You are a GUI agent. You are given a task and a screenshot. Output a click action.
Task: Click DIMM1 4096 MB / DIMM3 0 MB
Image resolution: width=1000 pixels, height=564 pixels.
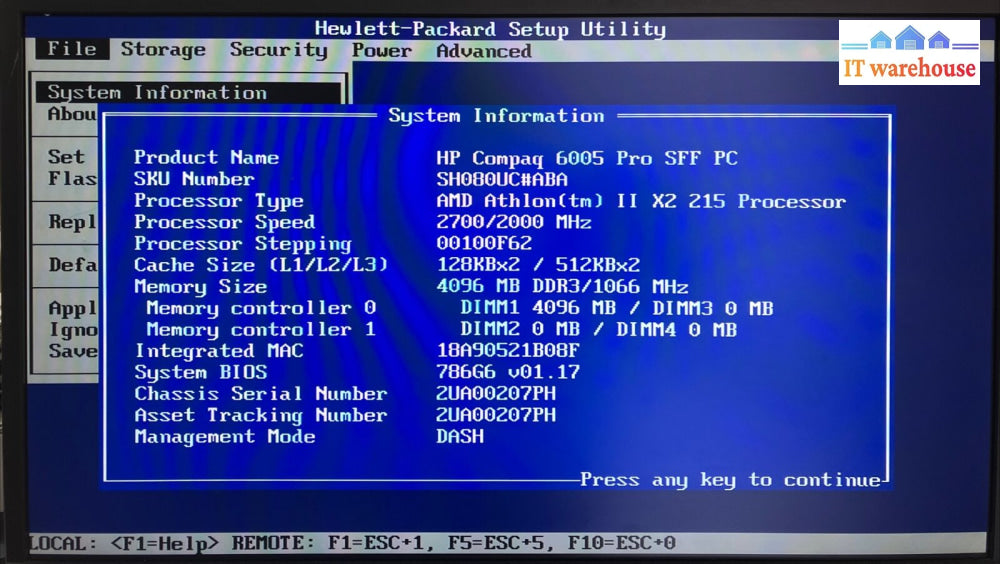[x=617, y=308]
